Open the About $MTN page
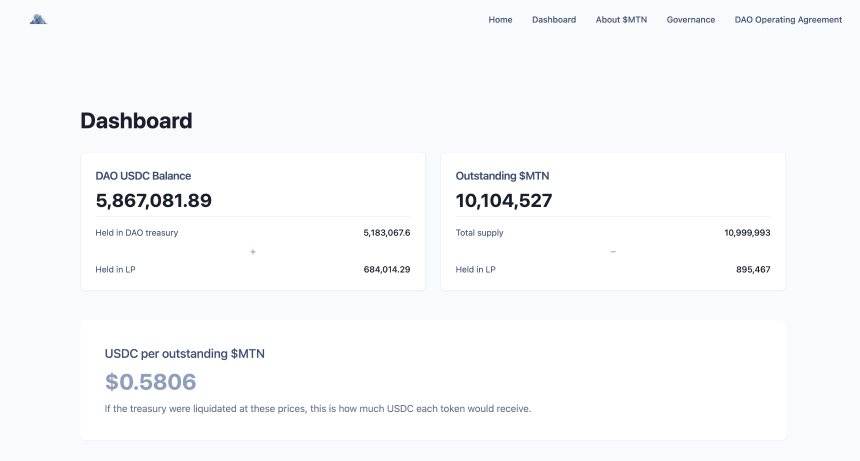Viewport: 860px width, 461px height. 621,20
